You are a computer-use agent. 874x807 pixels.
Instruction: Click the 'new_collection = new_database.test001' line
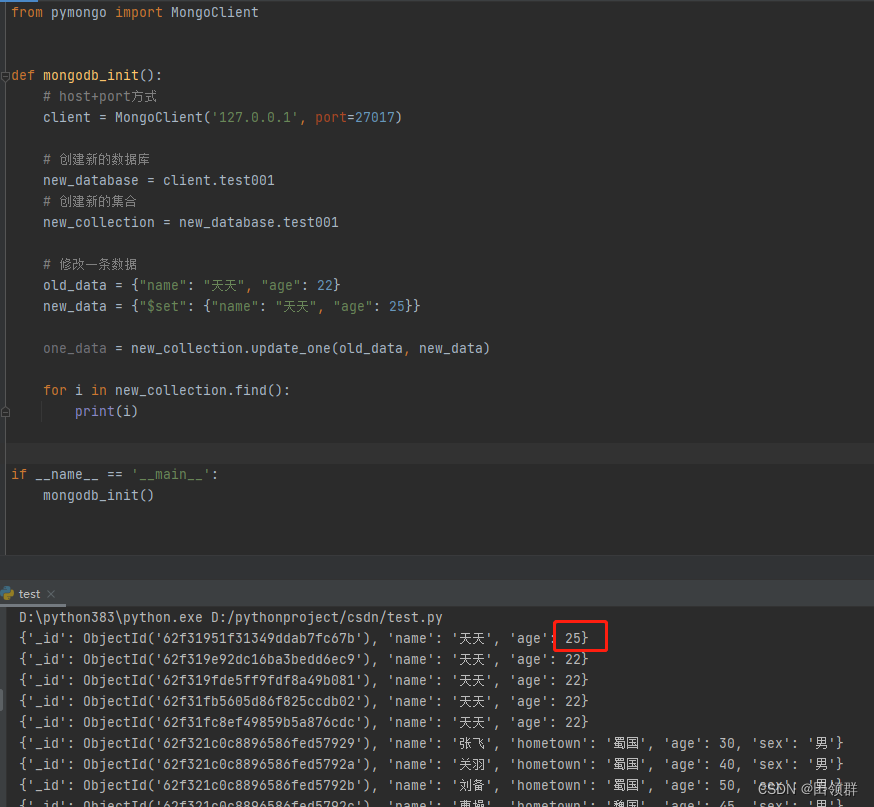point(191,222)
